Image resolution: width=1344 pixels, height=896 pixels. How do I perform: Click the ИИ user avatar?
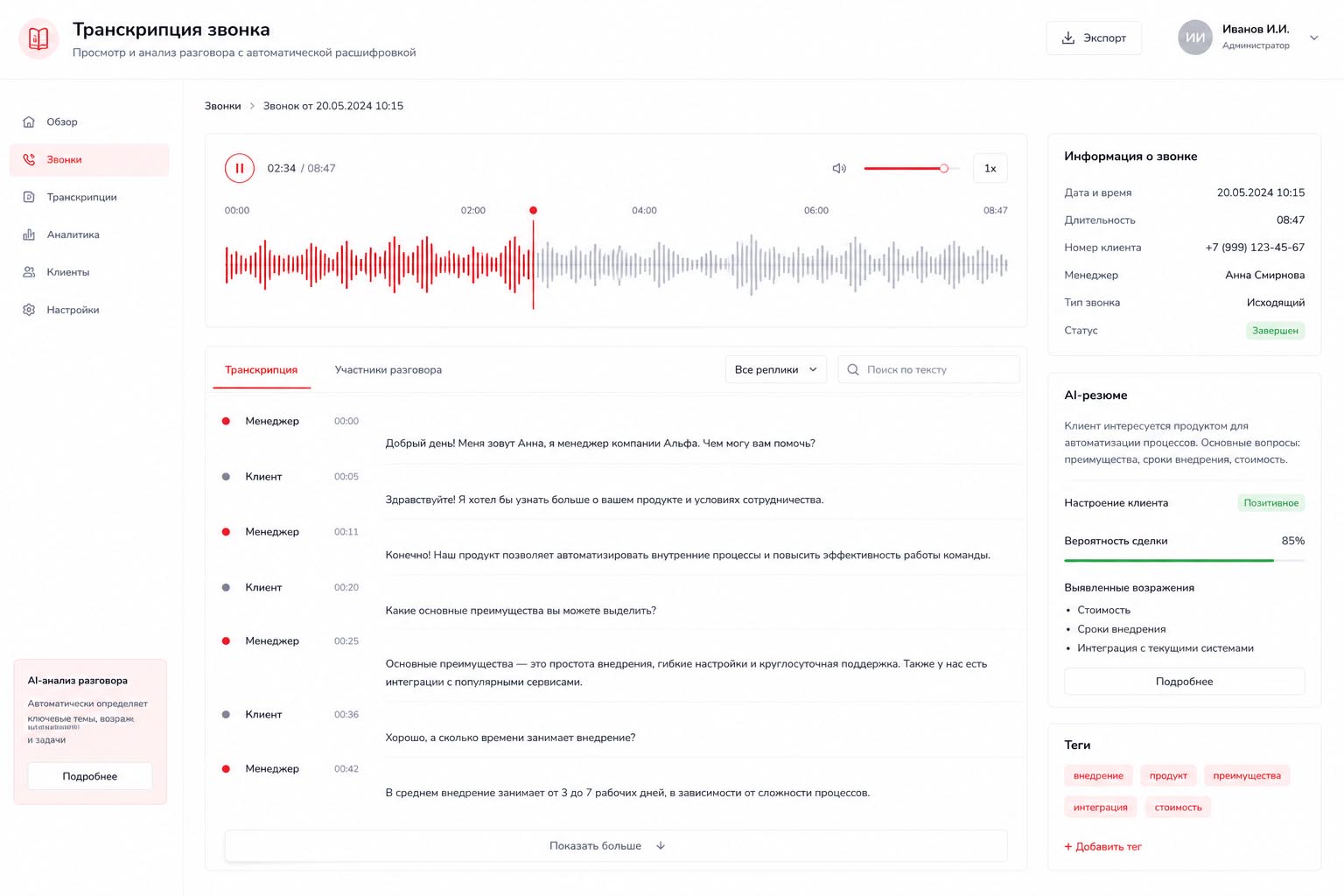[x=1194, y=38]
